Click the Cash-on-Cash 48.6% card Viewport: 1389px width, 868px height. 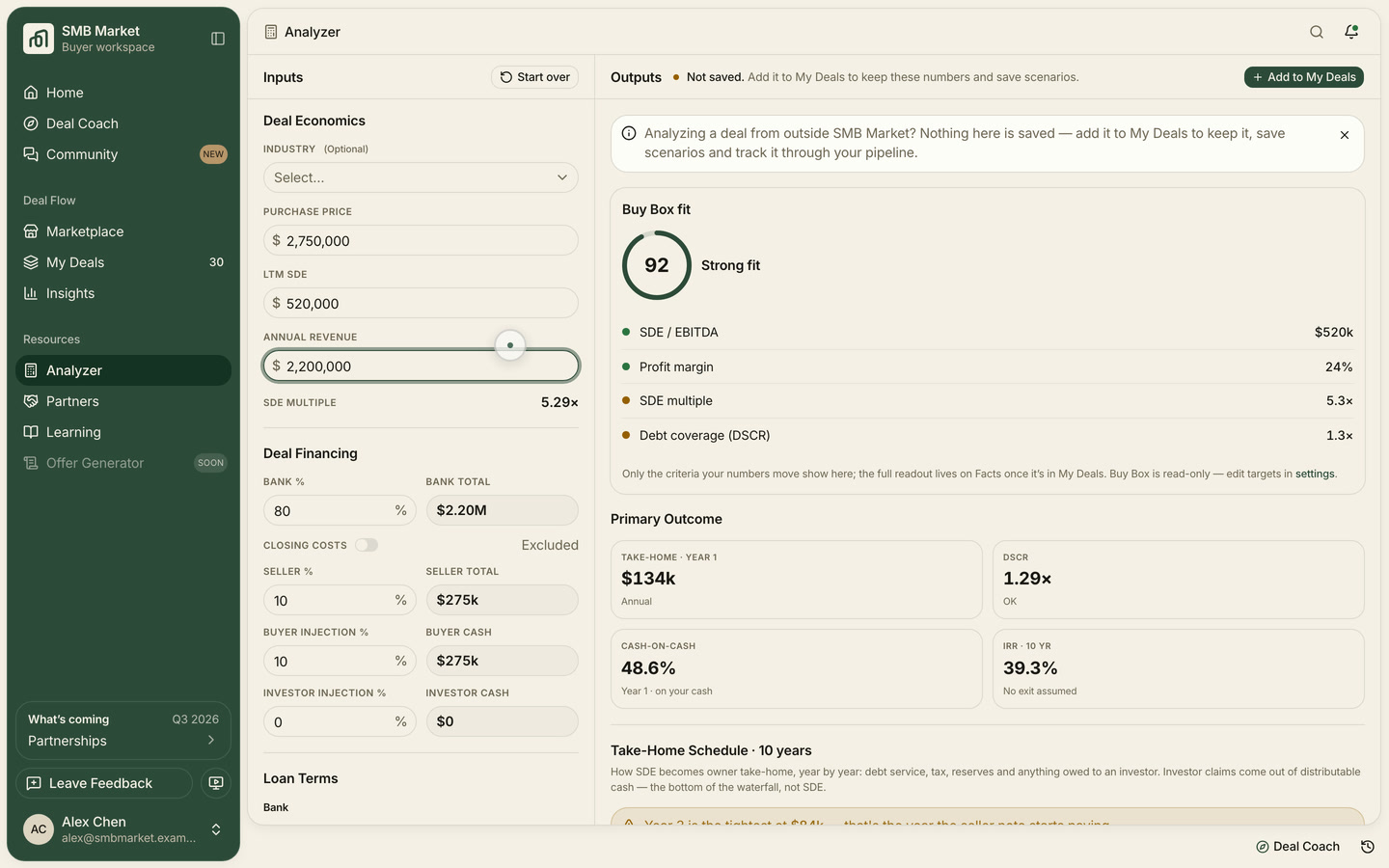(x=796, y=668)
